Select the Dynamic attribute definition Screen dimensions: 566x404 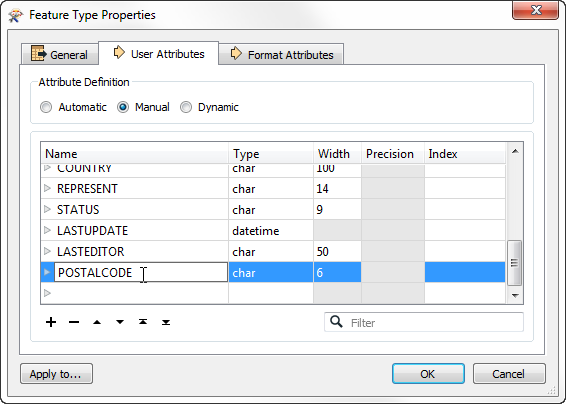coord(186,107)
